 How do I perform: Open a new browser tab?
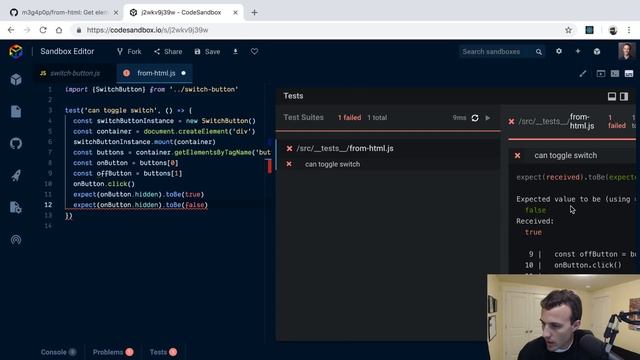tap(254, 13)
